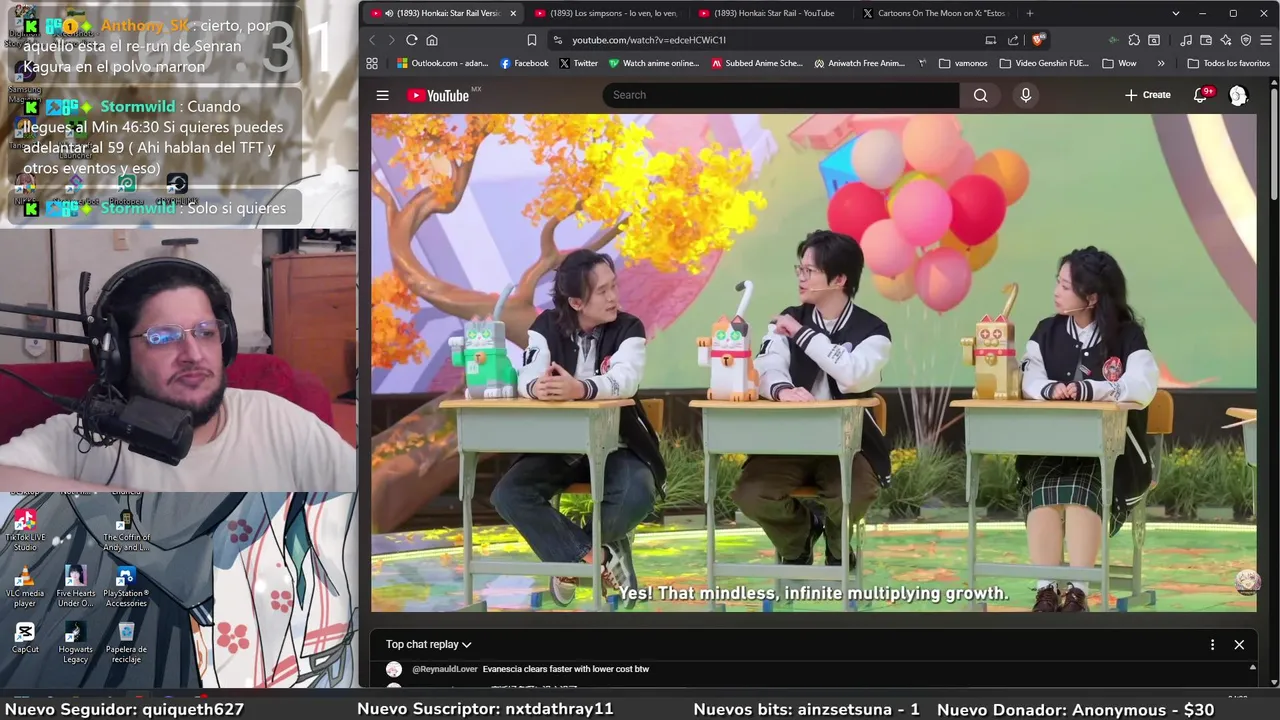Open the Video Genshin FUE bookmarks folder
1280x720 pixels.
pos(1044,63)
